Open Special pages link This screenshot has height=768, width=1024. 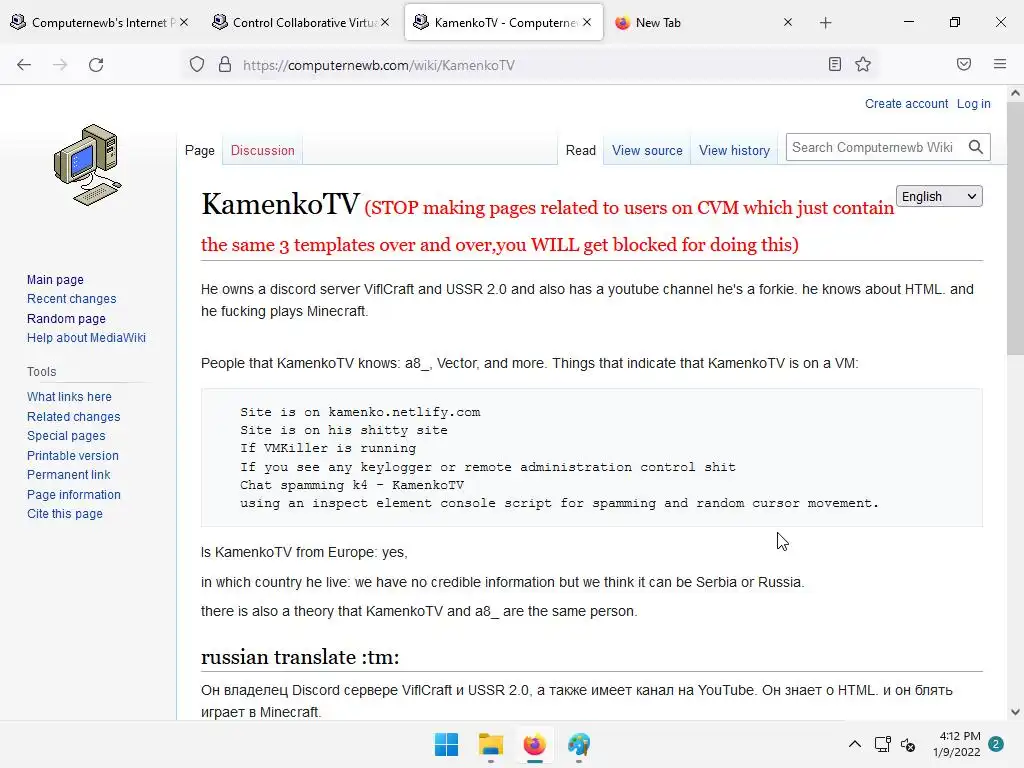[x=66, y=436]
